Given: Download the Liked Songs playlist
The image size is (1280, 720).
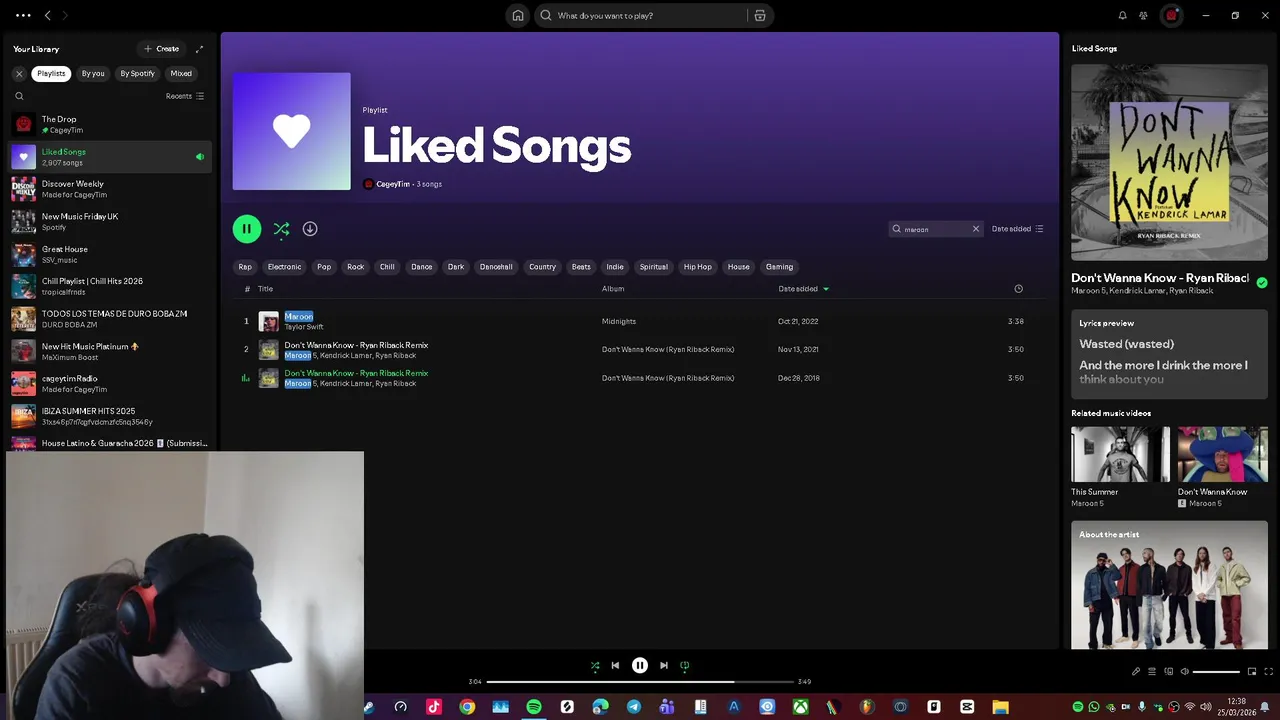Looking at the screenshot, I should click(x=310, y=229).
